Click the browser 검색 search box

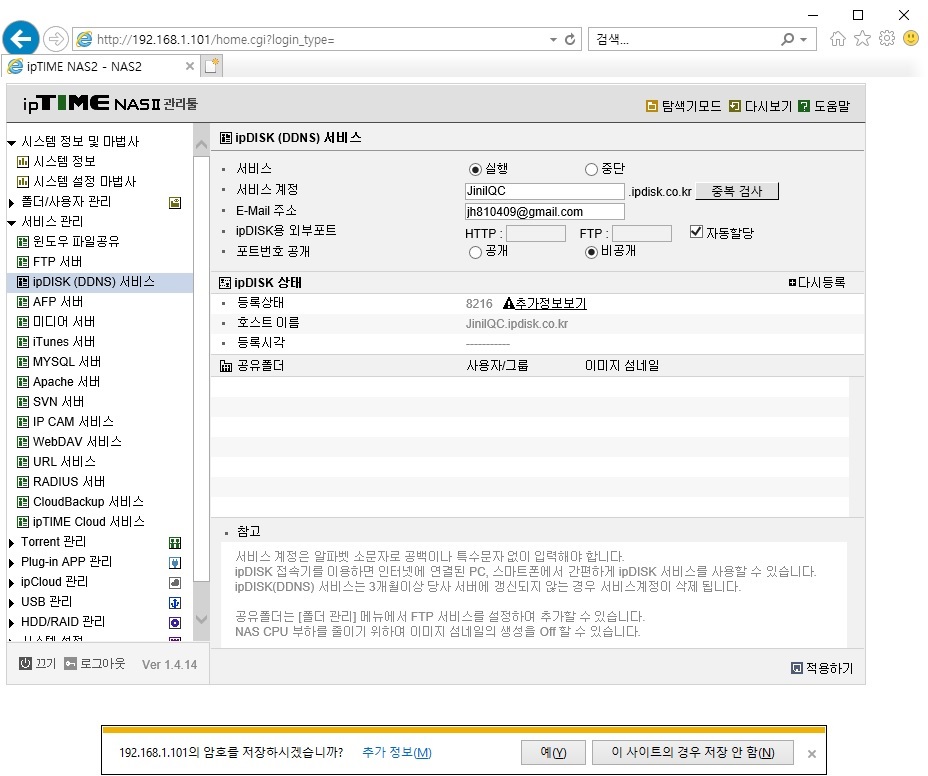tap(684, 40)
